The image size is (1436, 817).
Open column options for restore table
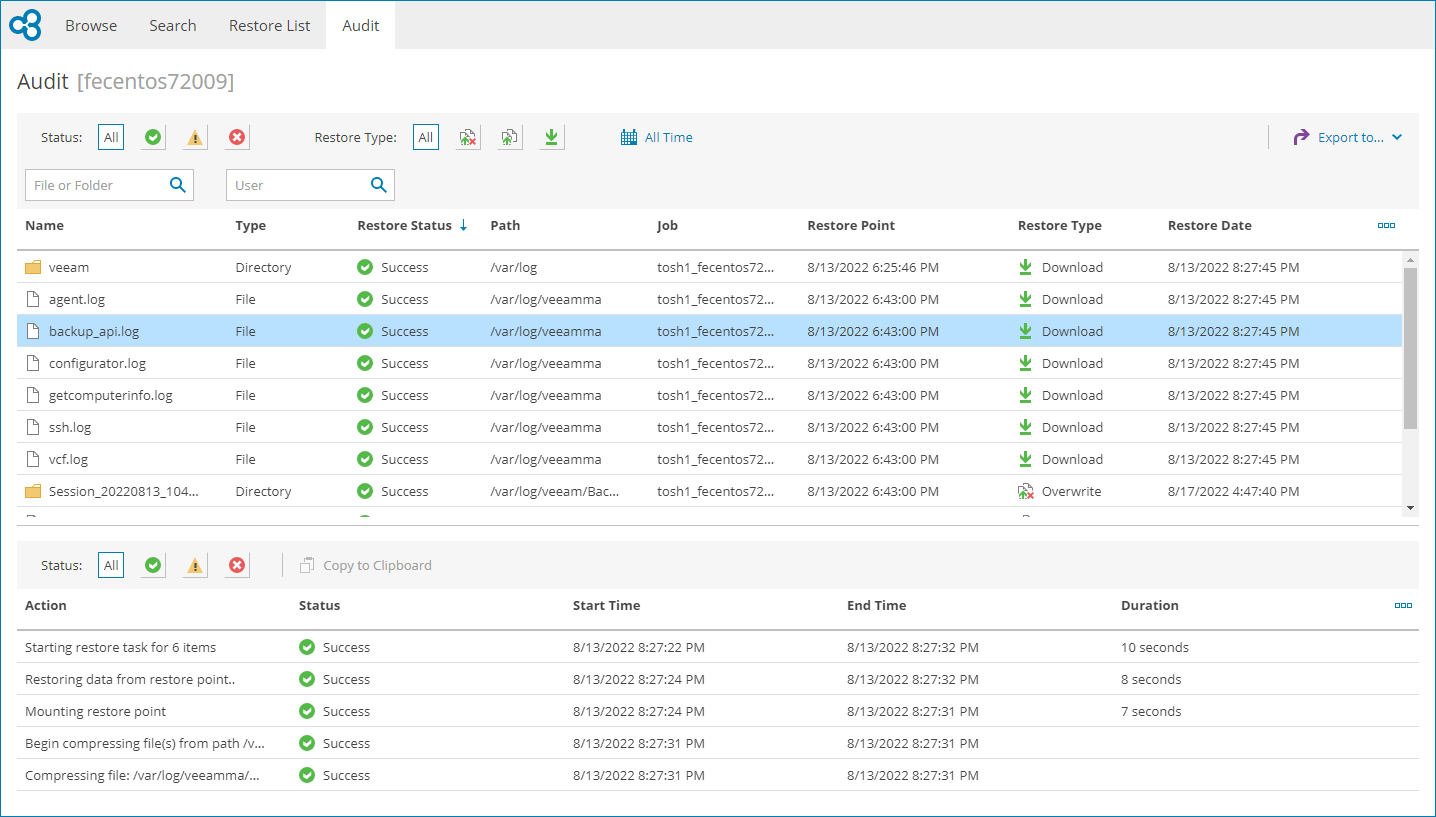1386,226
